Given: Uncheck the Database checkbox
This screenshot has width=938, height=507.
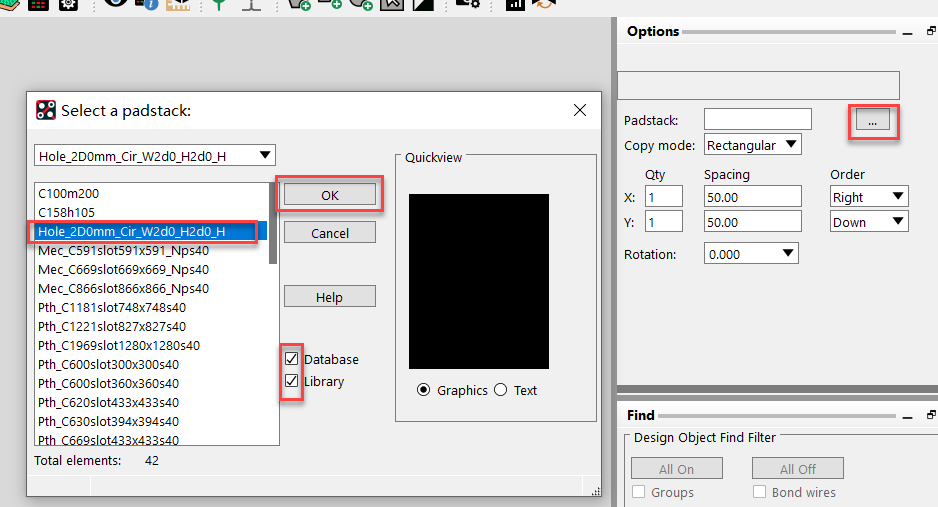Looking at the screenshot, I should 292,359.
